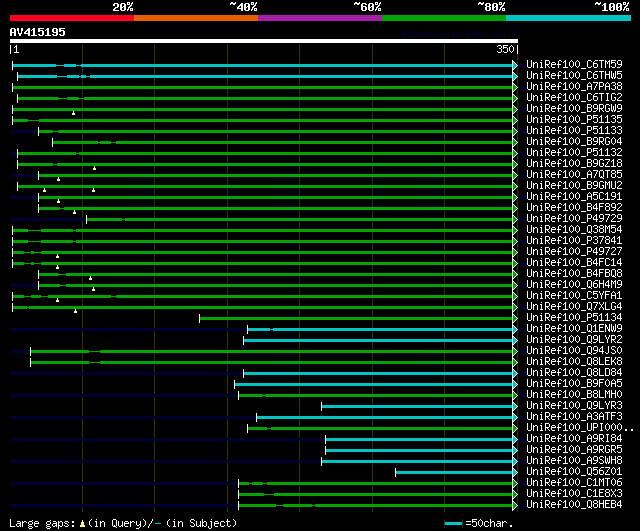Select the UniRef100_Q38M54 label
The image size is (640, 531).
click(x=574, y=230)
